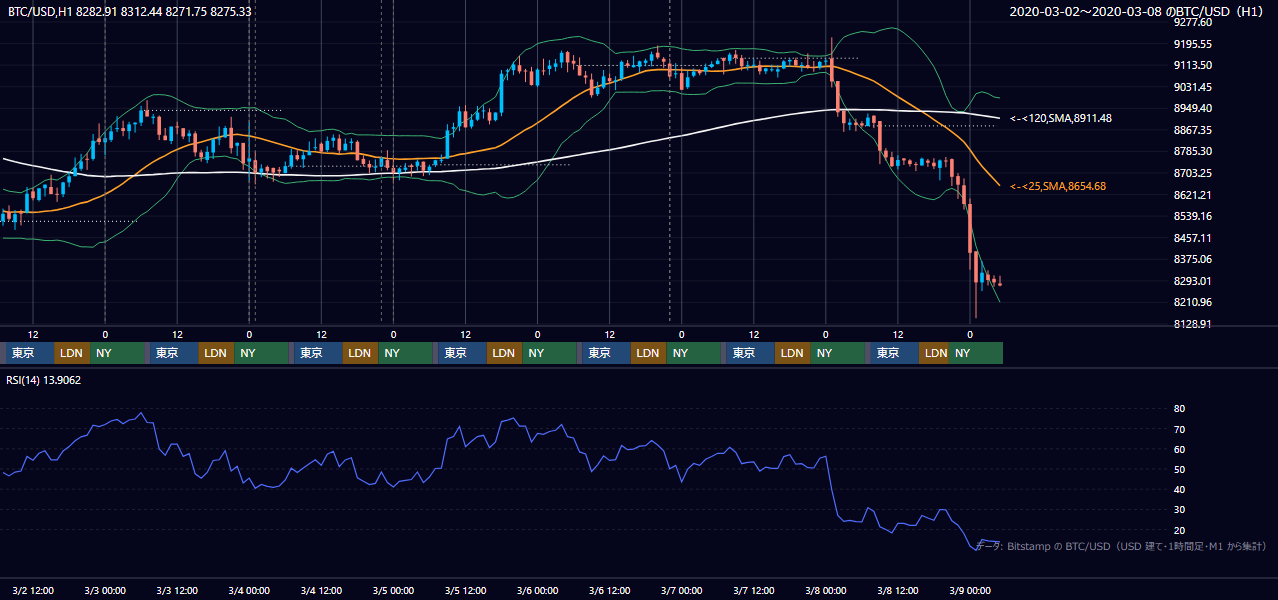Click the BTC/USD,H1 OHLC title text
This screenshot has width=1278, height=600.
coord(130,11)
